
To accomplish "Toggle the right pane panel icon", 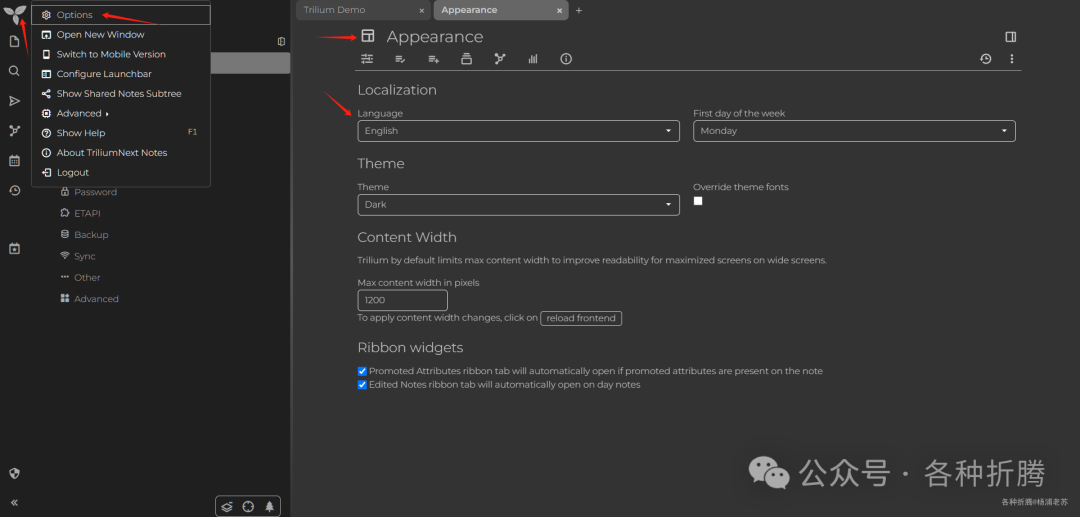I will (1010, 37).
